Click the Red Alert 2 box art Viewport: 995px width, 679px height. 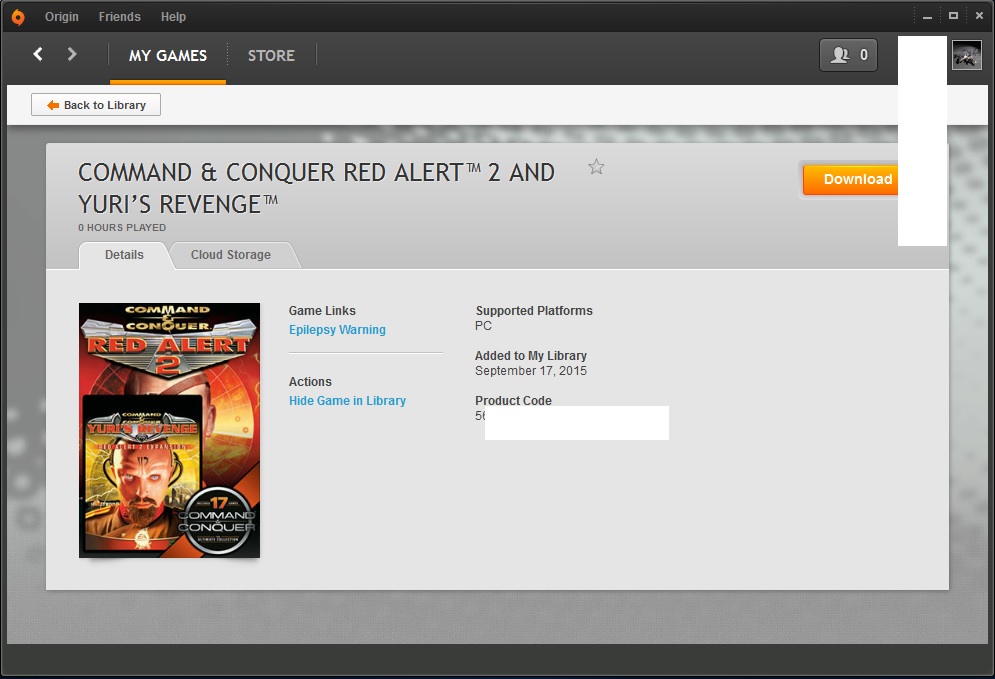pyautogui.click(x=169, y=430)
